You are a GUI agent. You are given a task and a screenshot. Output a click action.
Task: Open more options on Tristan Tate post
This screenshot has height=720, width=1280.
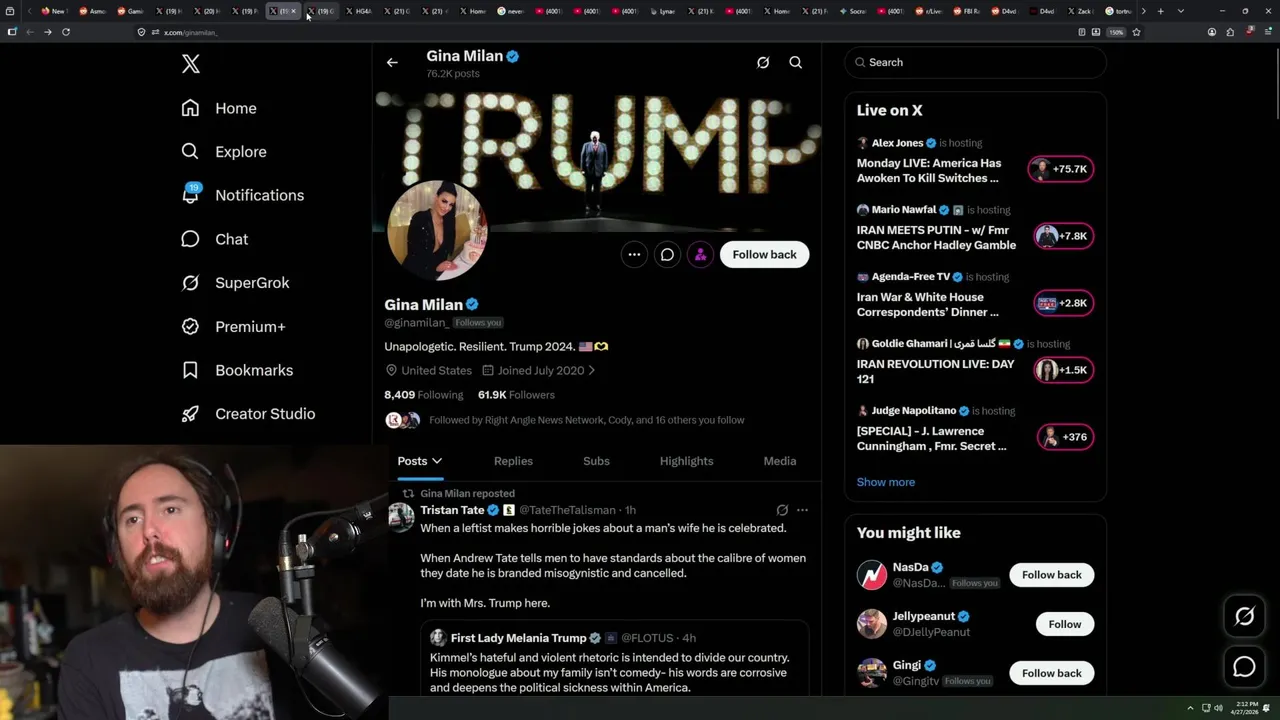tap(802, 510)
